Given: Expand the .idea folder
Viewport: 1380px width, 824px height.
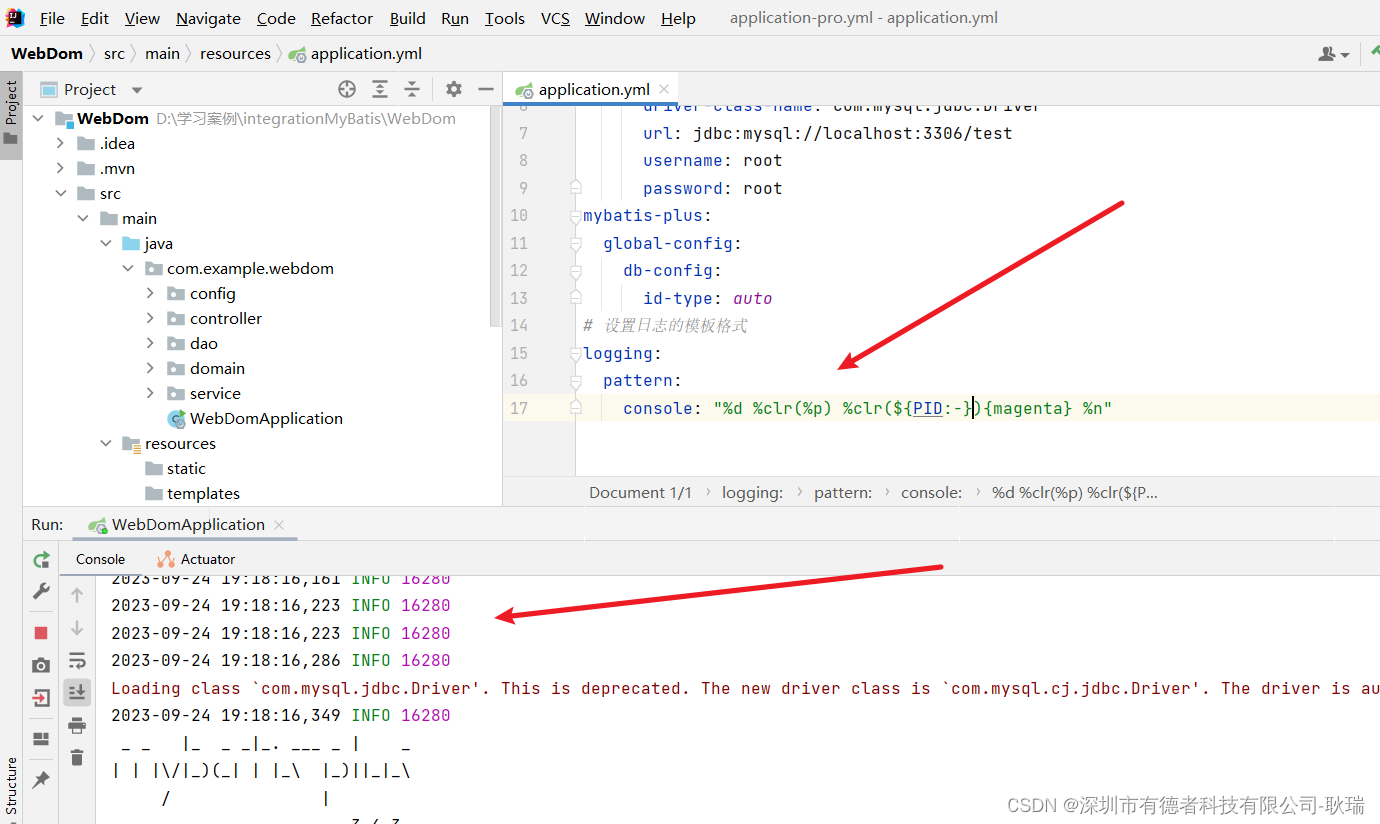Looking at the screenshot, I should (61, 143).
